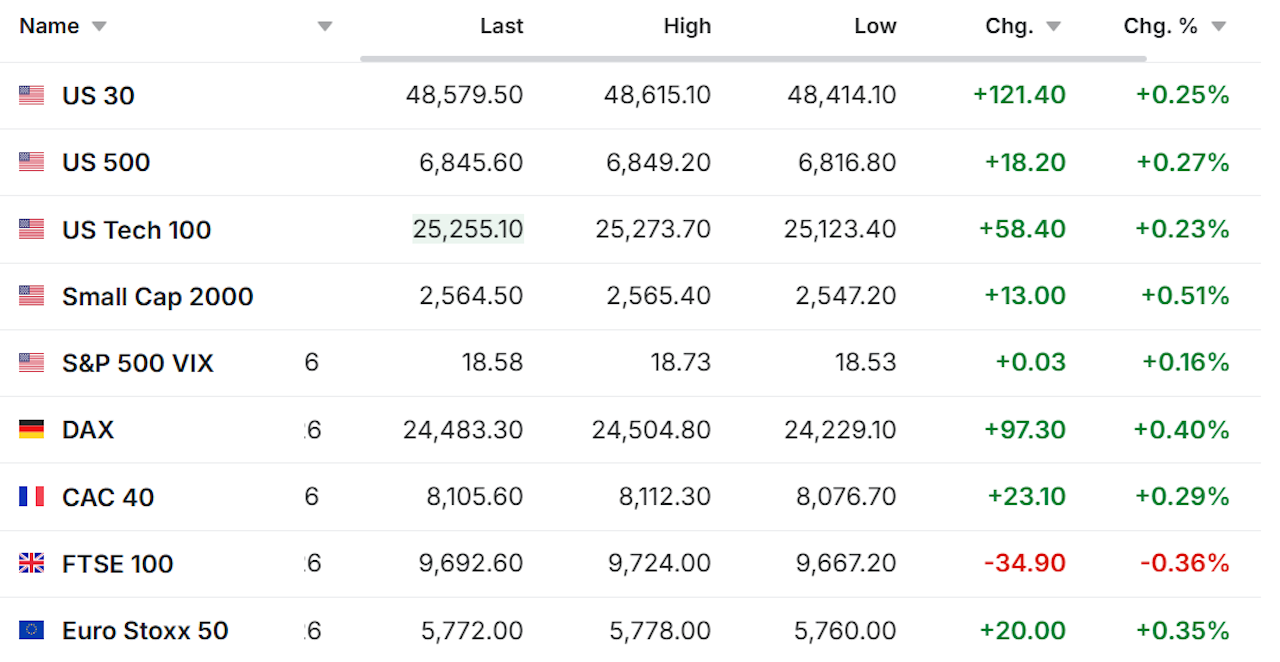Viewport: 1280px width, 662px height.
Task: Click the French flag next to CAC 40
Action: click(x=31, y=497)
